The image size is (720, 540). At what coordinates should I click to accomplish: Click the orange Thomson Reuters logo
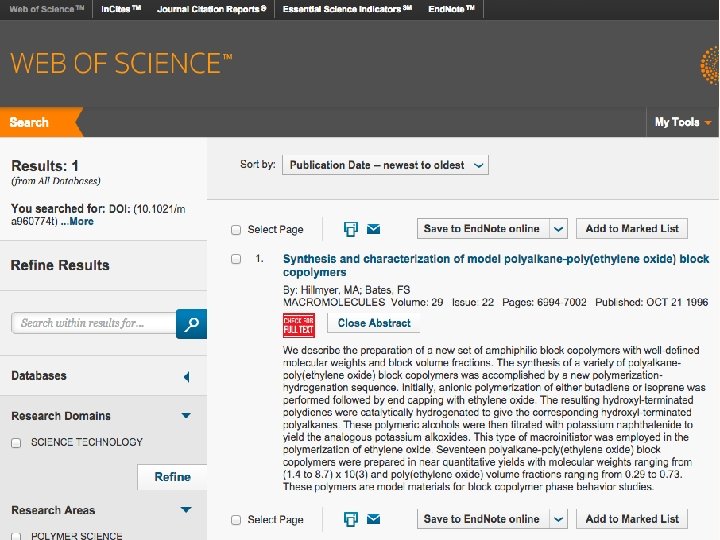coord(710,65)
